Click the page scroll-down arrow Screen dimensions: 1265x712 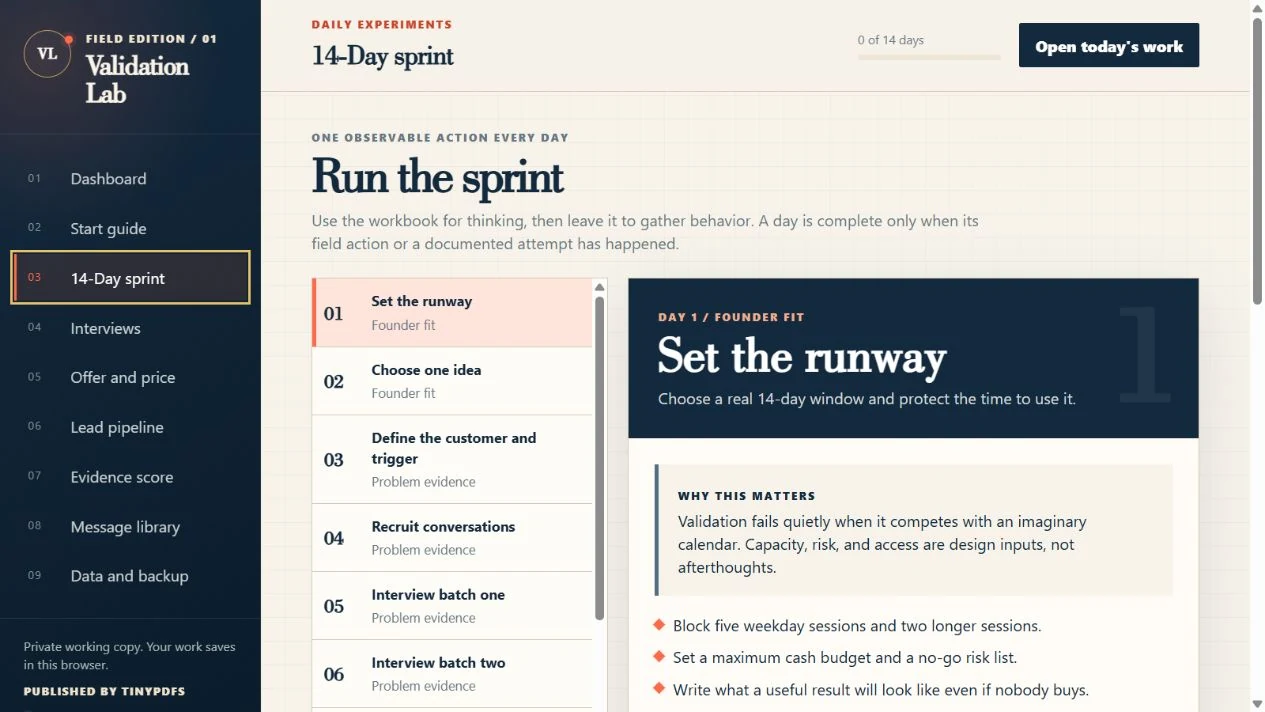1257,704
